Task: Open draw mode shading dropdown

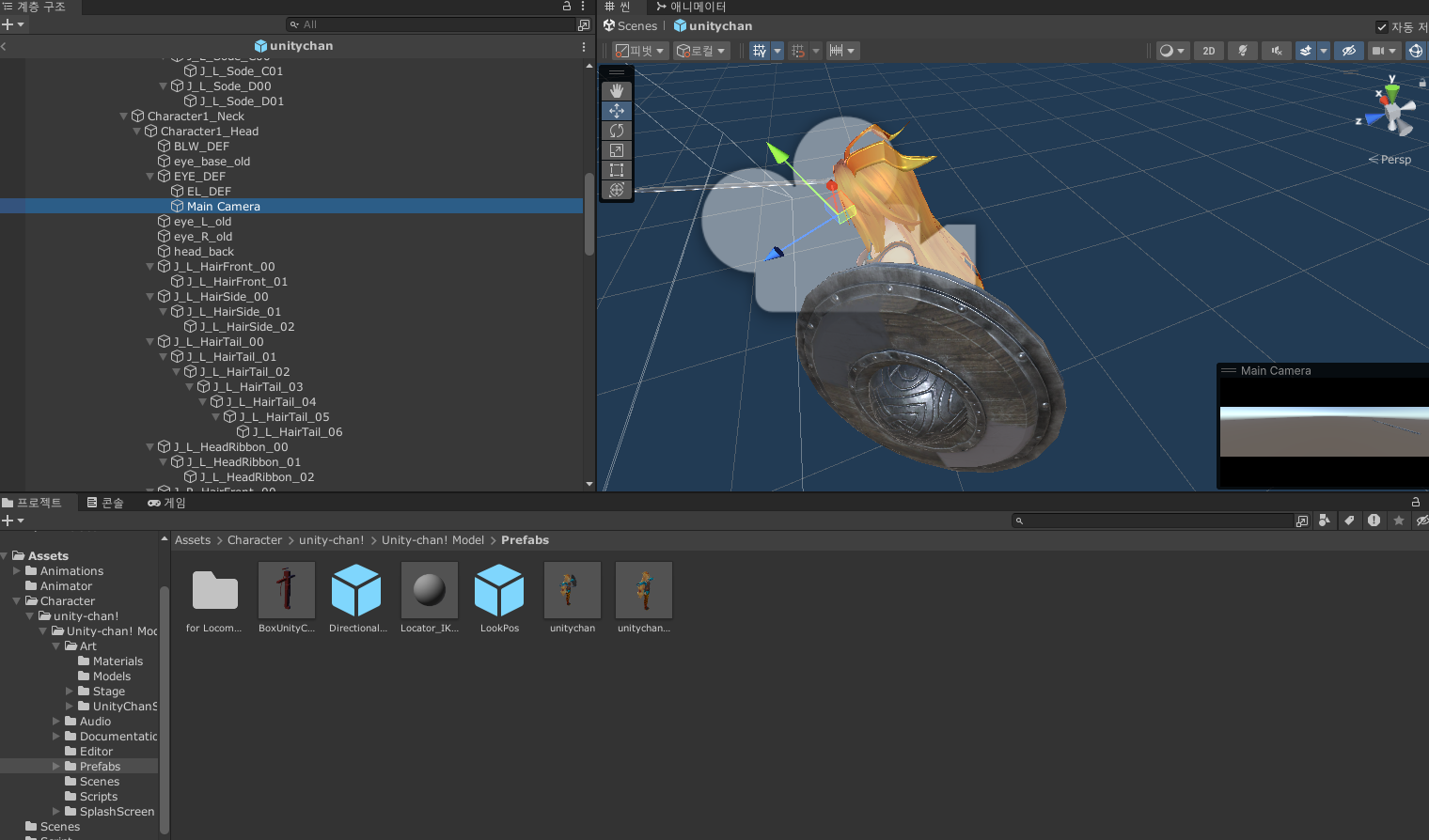Action: 1171,51
